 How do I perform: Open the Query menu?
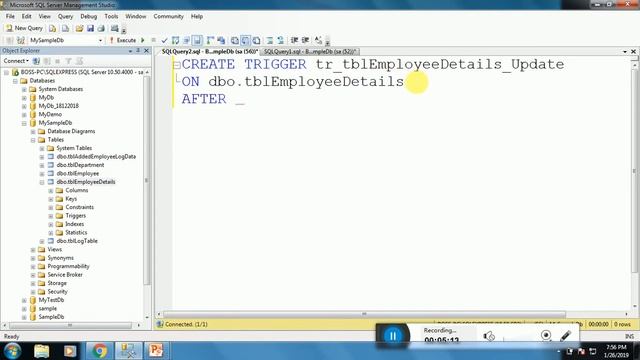coord(65,16)
